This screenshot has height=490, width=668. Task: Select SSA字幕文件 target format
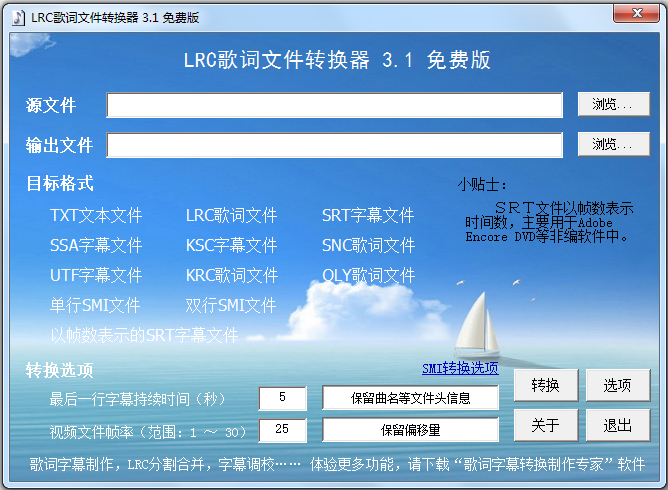[96, 245]
